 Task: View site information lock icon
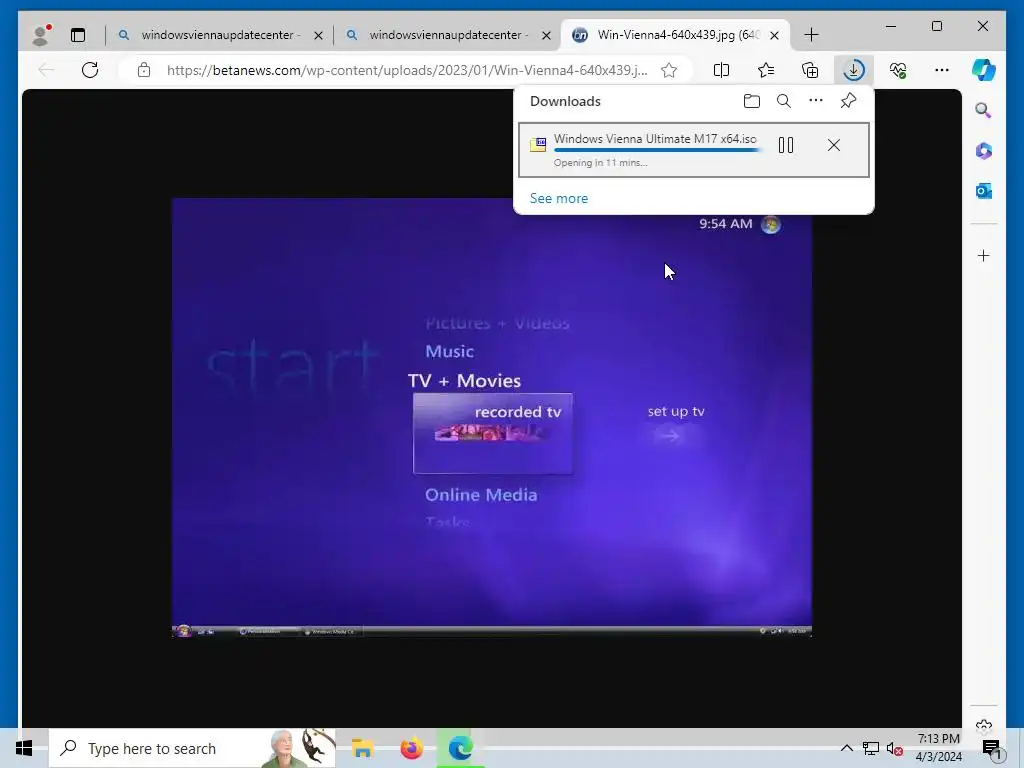[144, 70]
